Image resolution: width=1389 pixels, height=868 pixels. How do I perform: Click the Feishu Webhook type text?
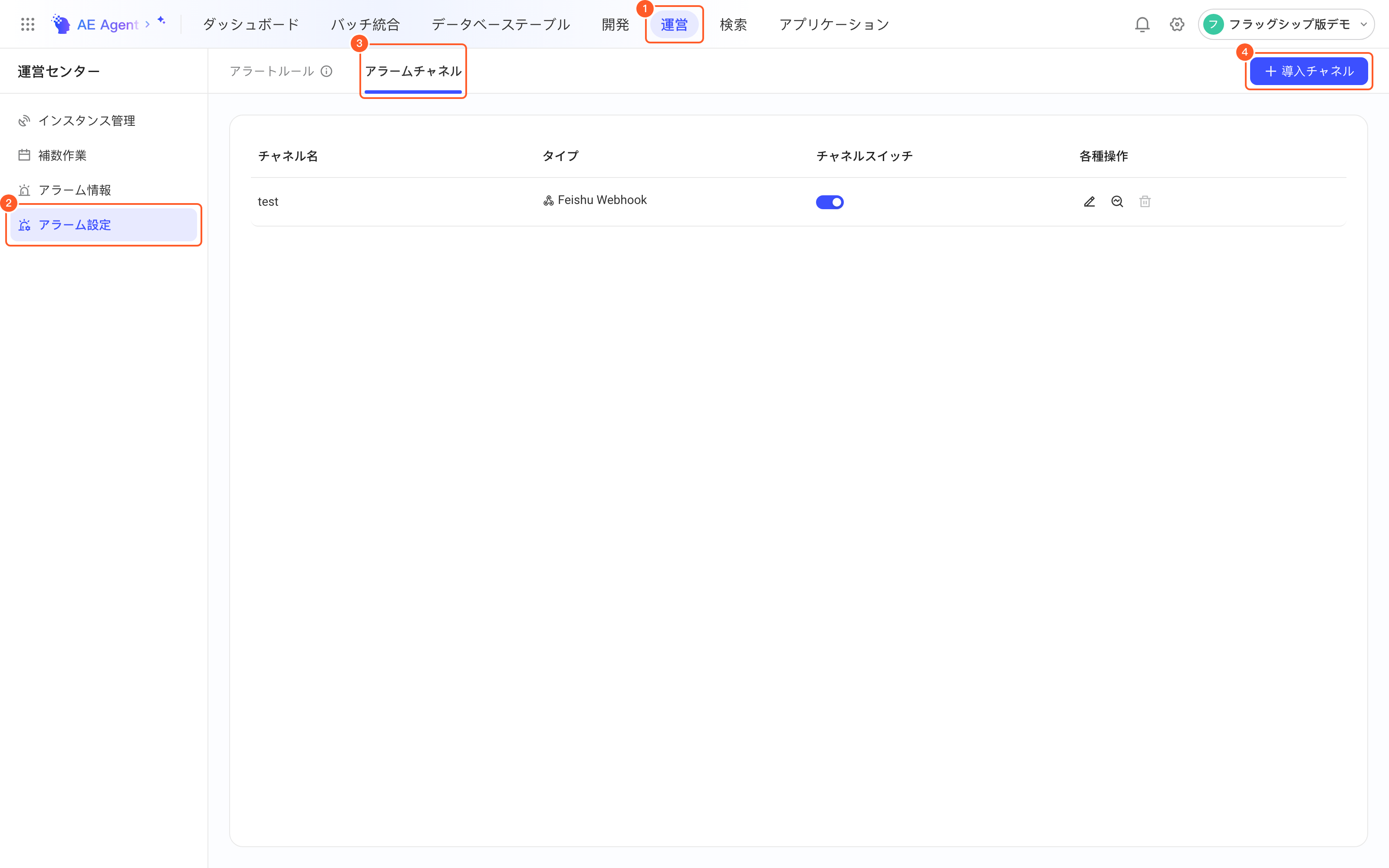(602, 200)
